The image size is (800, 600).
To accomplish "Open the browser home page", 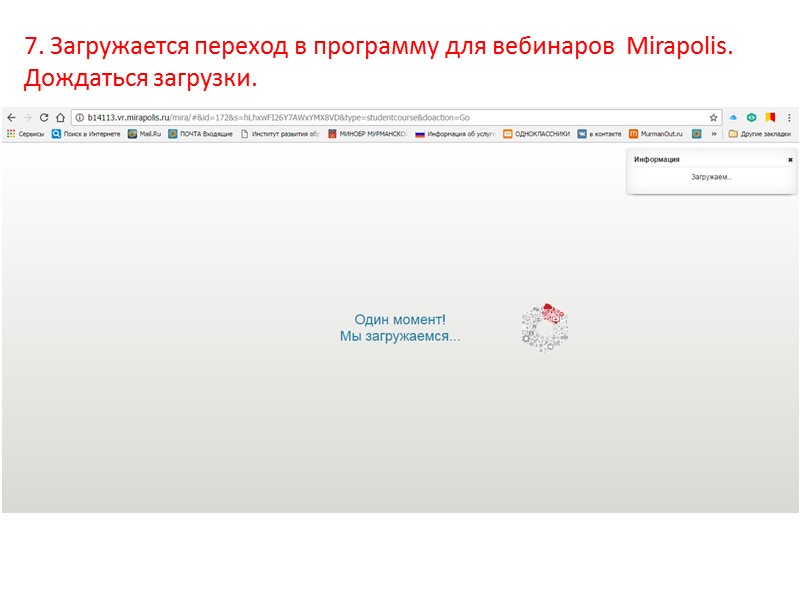I will [60, 117].
